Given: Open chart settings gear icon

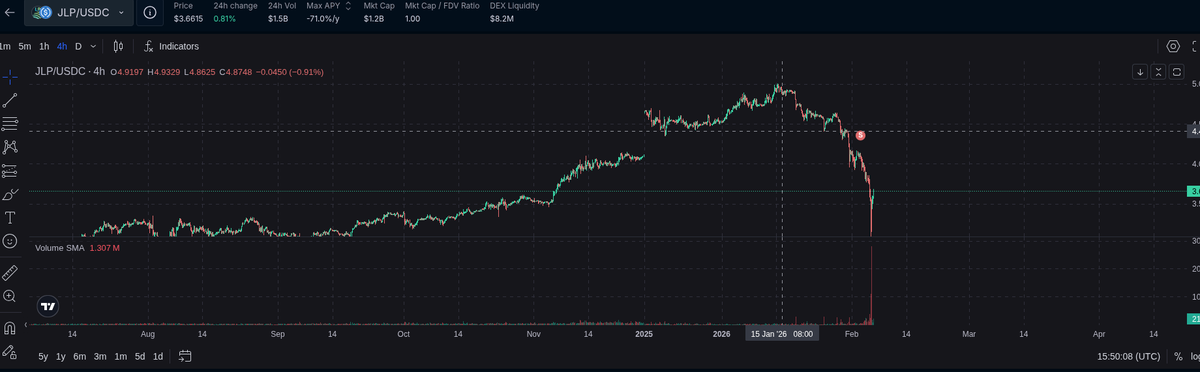Looking at the screenshot, I should click(x=1173, y=46).
